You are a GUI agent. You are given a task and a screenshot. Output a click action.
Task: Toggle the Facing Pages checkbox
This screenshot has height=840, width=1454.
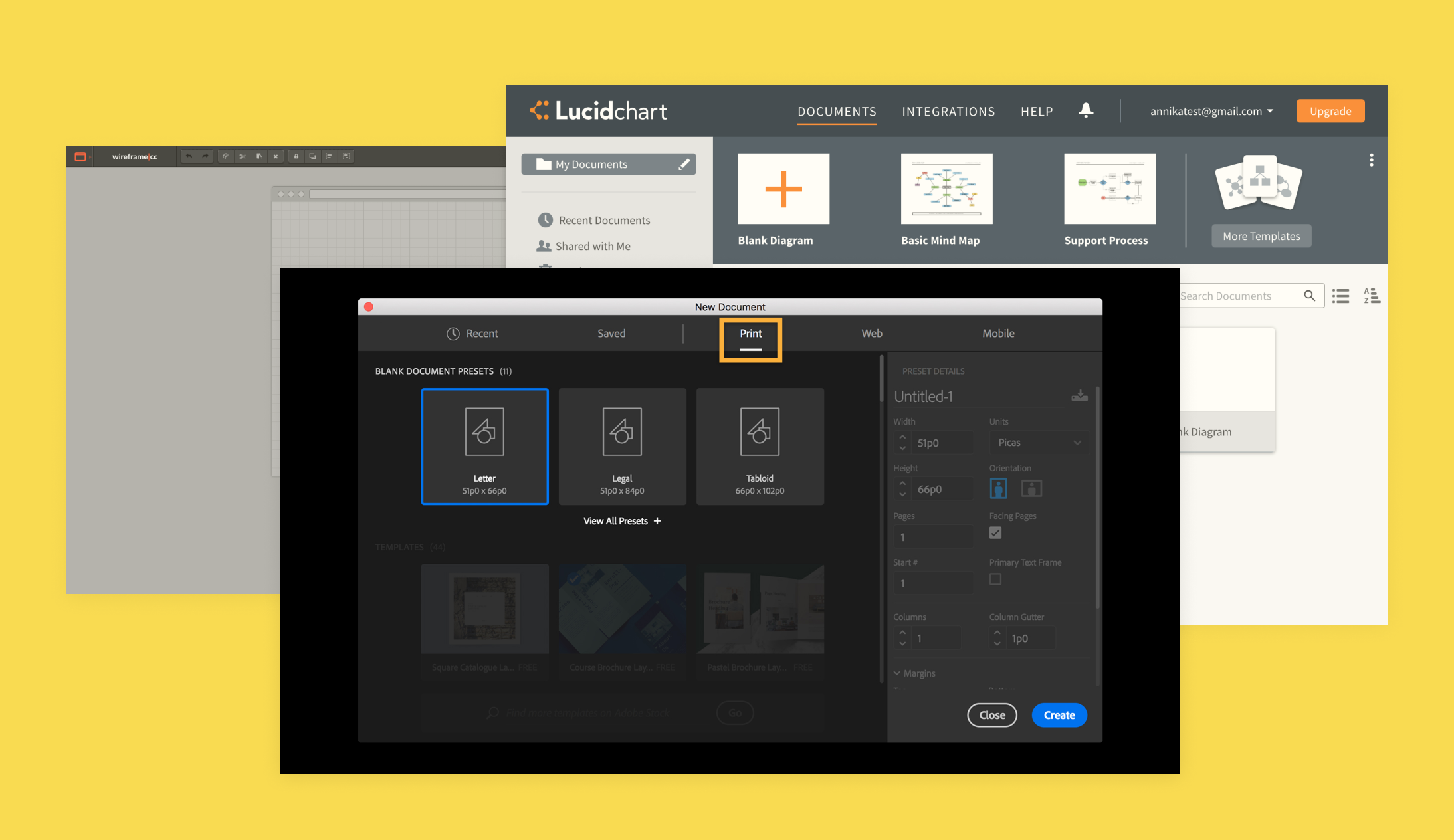point(995,533)
